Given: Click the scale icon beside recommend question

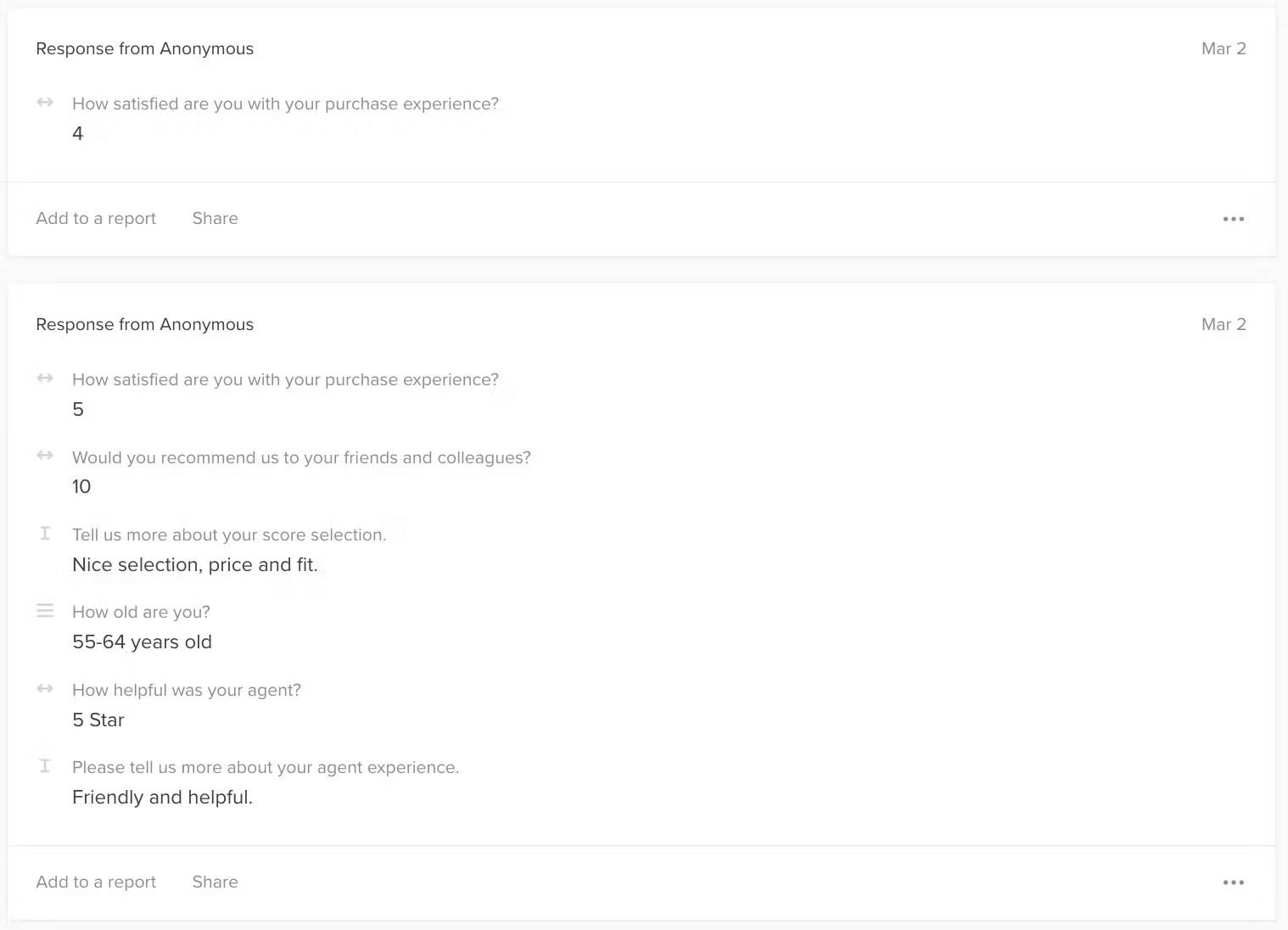Looking at the screenshot, I should 45,456.
